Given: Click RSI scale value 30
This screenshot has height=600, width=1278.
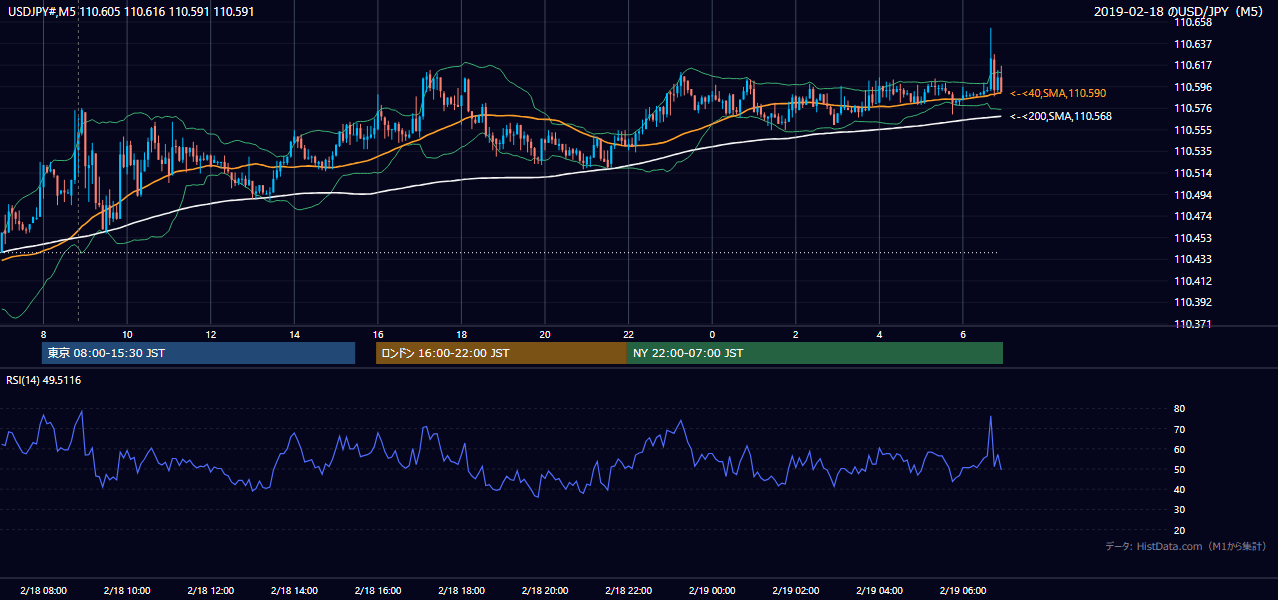Looking at the screenshot, I should pyautogui.click(x=1179, y=509).
